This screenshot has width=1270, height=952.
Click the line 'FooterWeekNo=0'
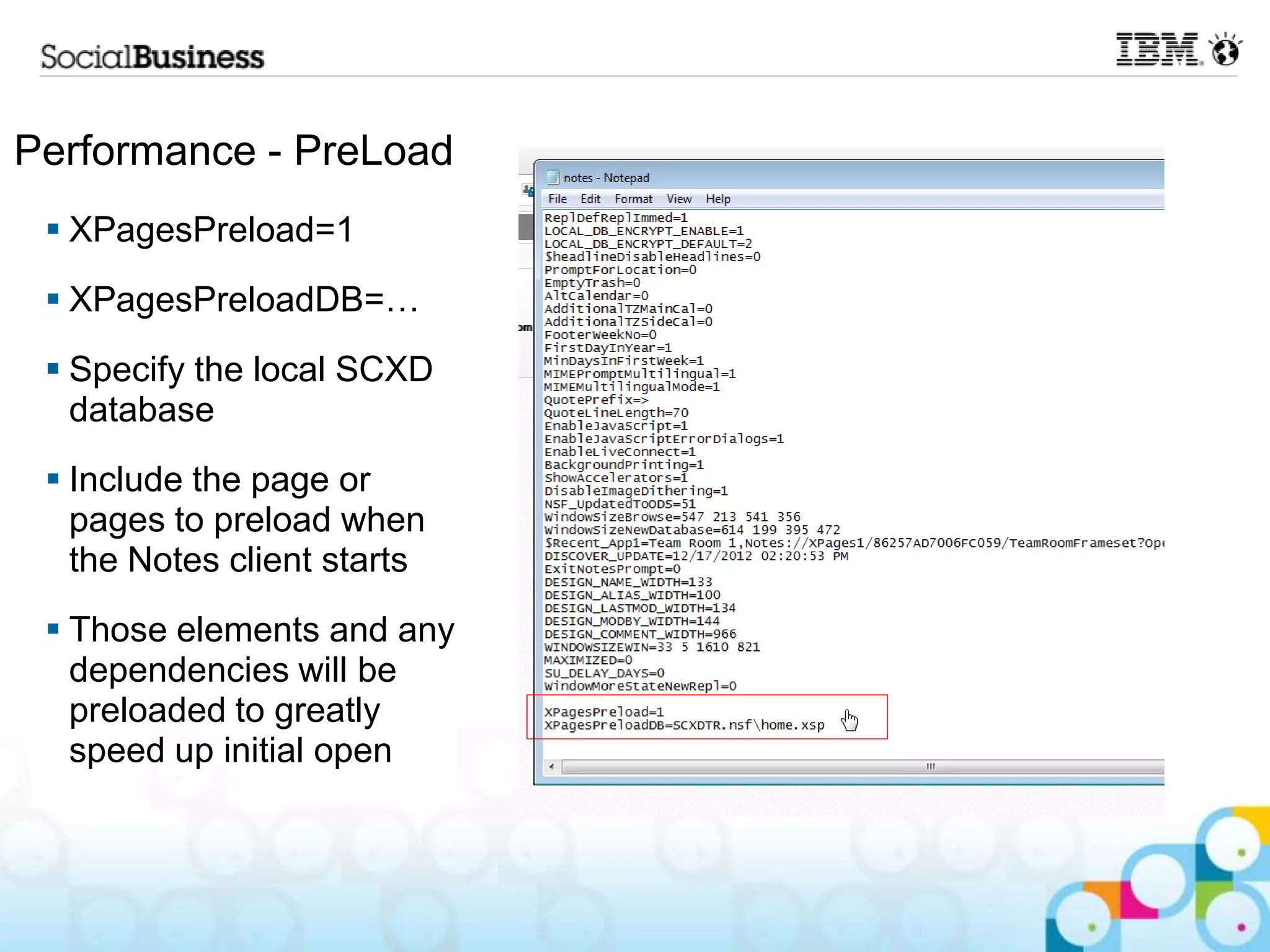coord(600,335)
